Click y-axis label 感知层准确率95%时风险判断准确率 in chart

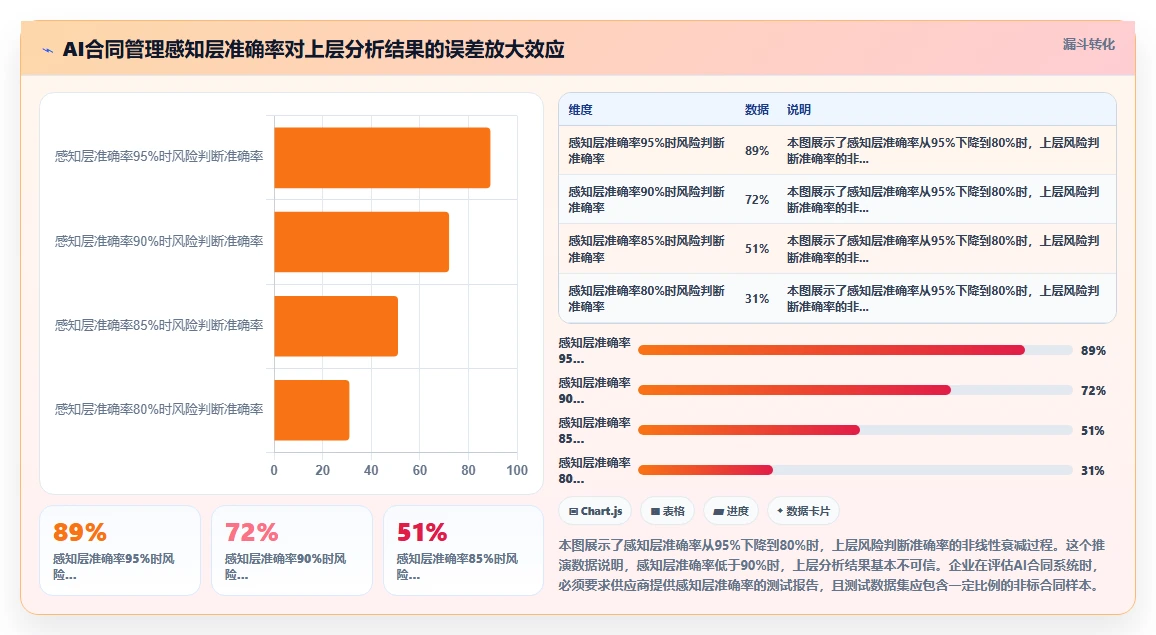[159, 156]
